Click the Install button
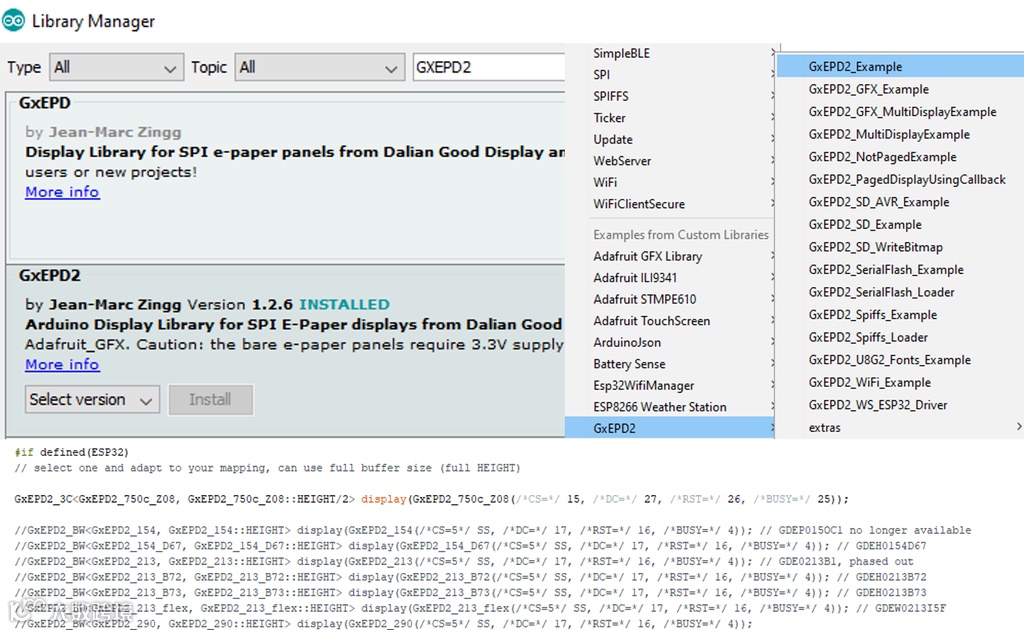 210,400
